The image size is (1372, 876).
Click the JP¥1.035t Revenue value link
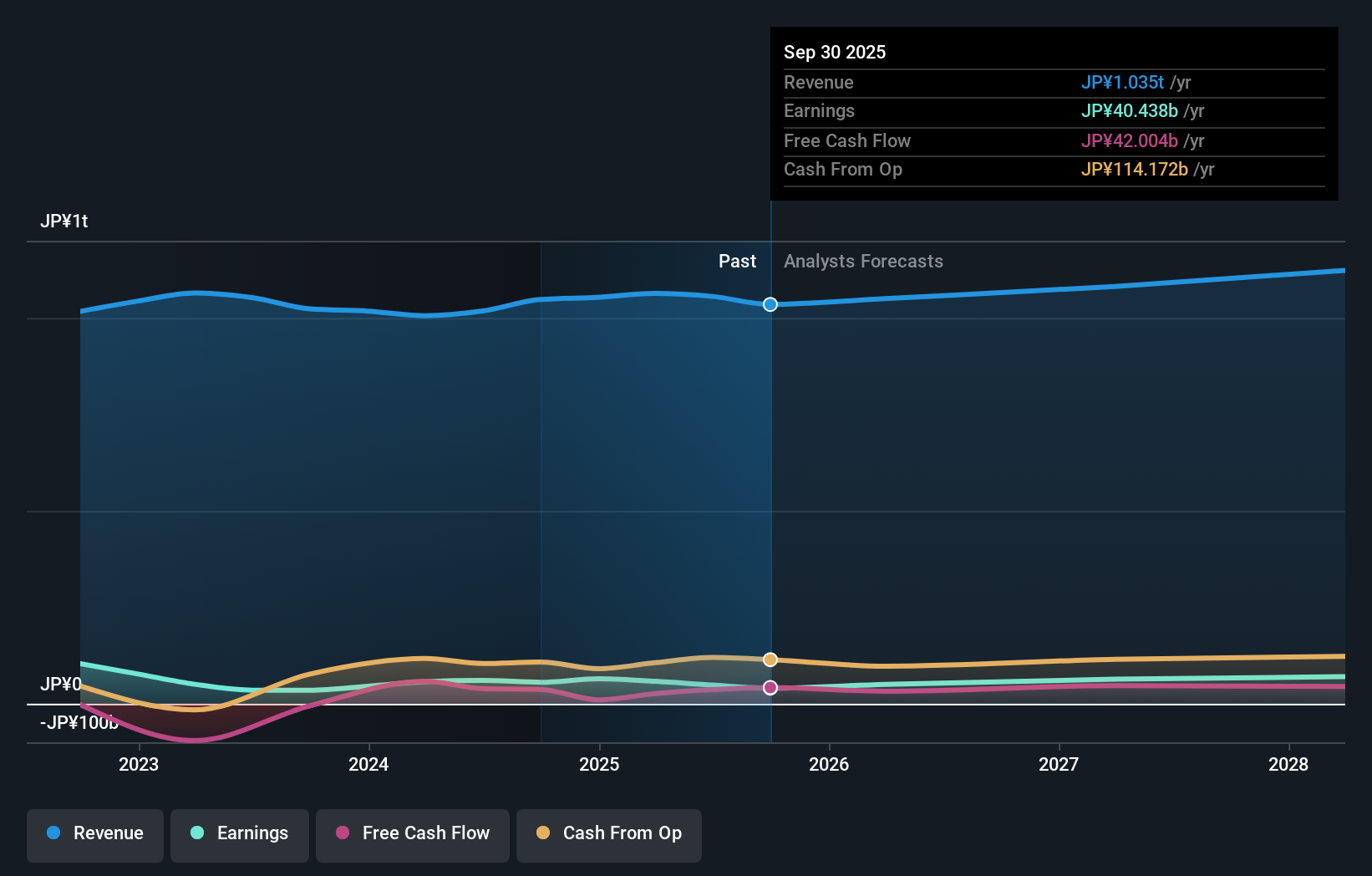[x=1123, y=82]
